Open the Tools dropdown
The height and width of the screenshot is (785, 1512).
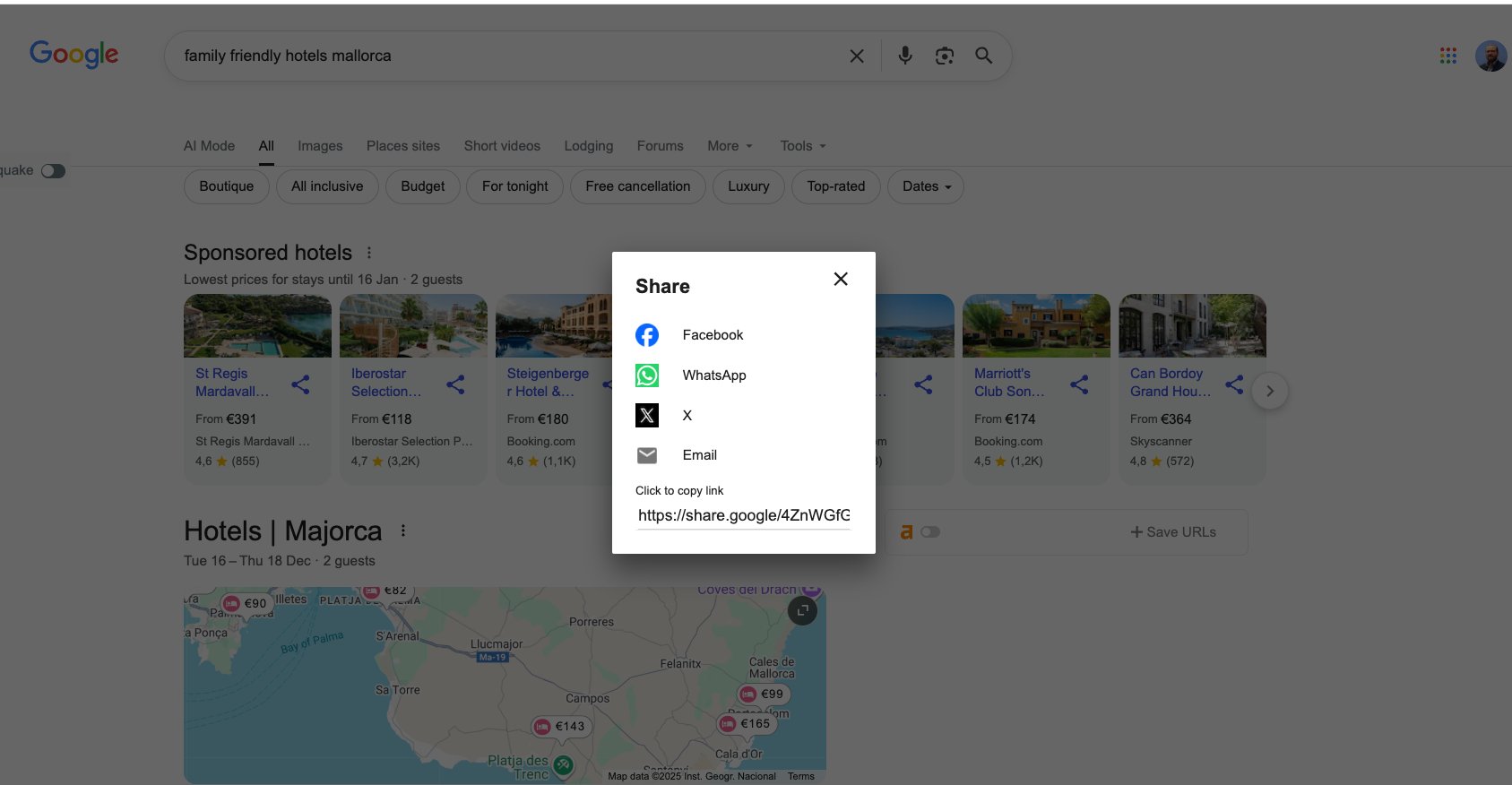[802, 146]
